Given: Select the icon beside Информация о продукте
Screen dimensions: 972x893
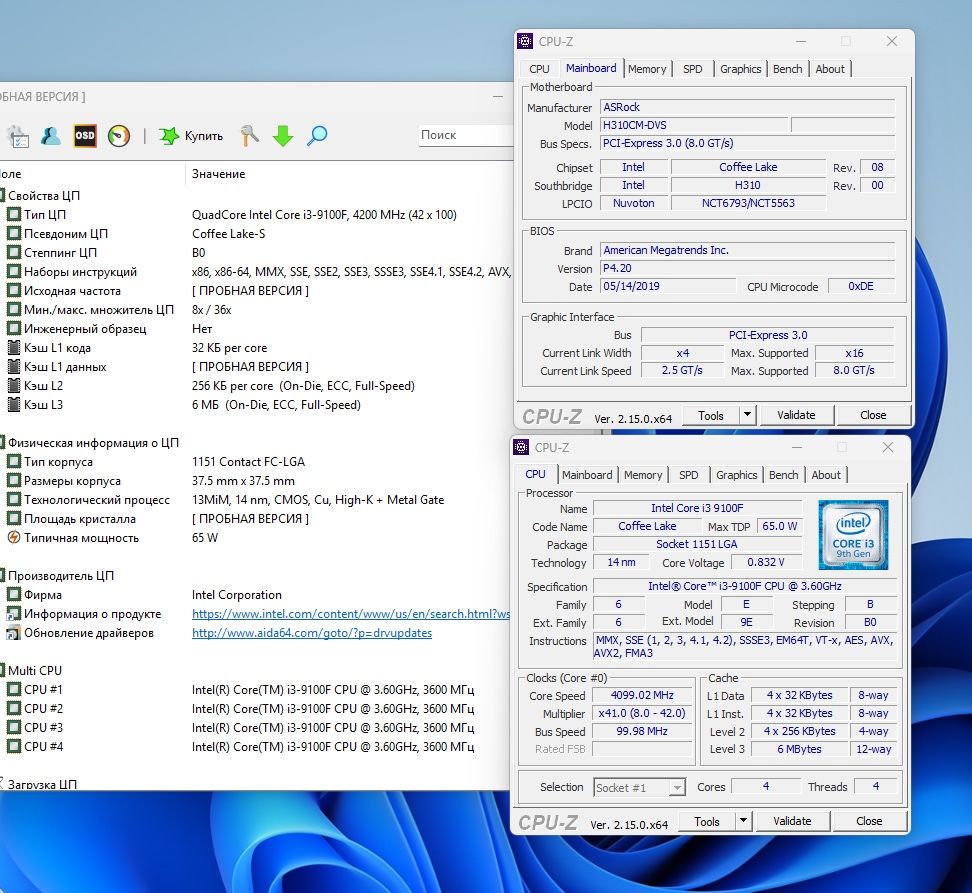Looking at the screenshot, I should click(x=14, y=614).
